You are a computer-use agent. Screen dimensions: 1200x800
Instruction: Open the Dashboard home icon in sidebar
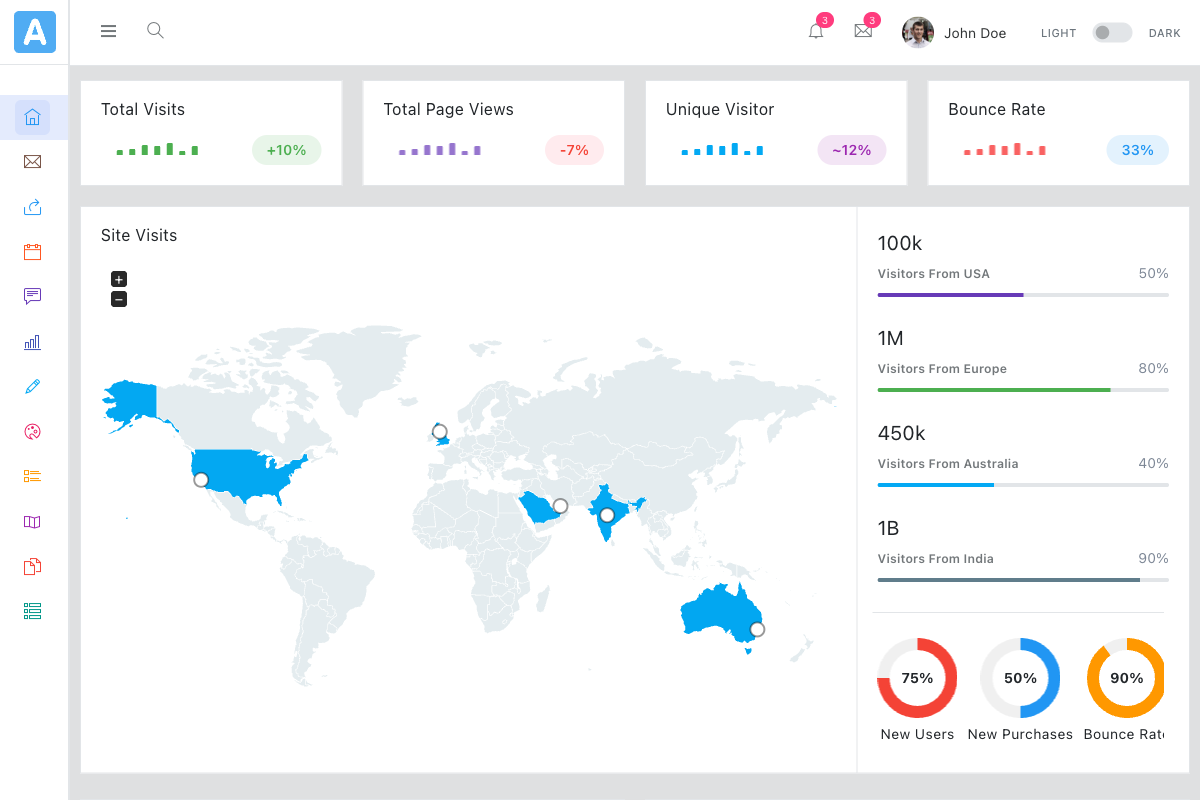tap(32, 116)
